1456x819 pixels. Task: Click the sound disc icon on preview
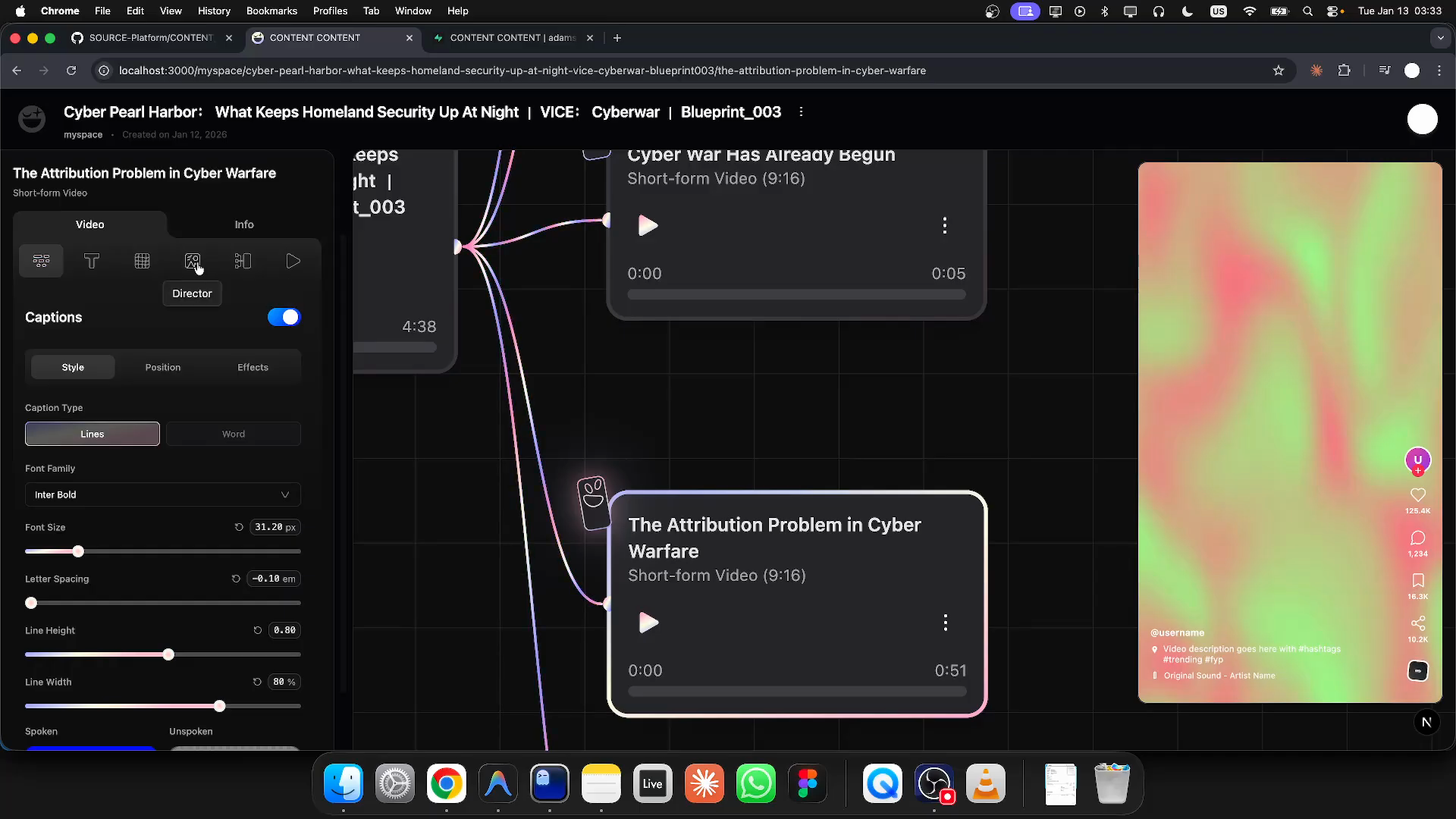click(x=1417, y=671)
